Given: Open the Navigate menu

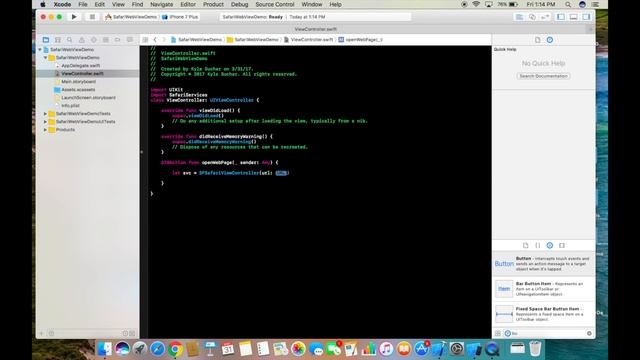Looking at the screenshot, I should [x=161, y=4].
